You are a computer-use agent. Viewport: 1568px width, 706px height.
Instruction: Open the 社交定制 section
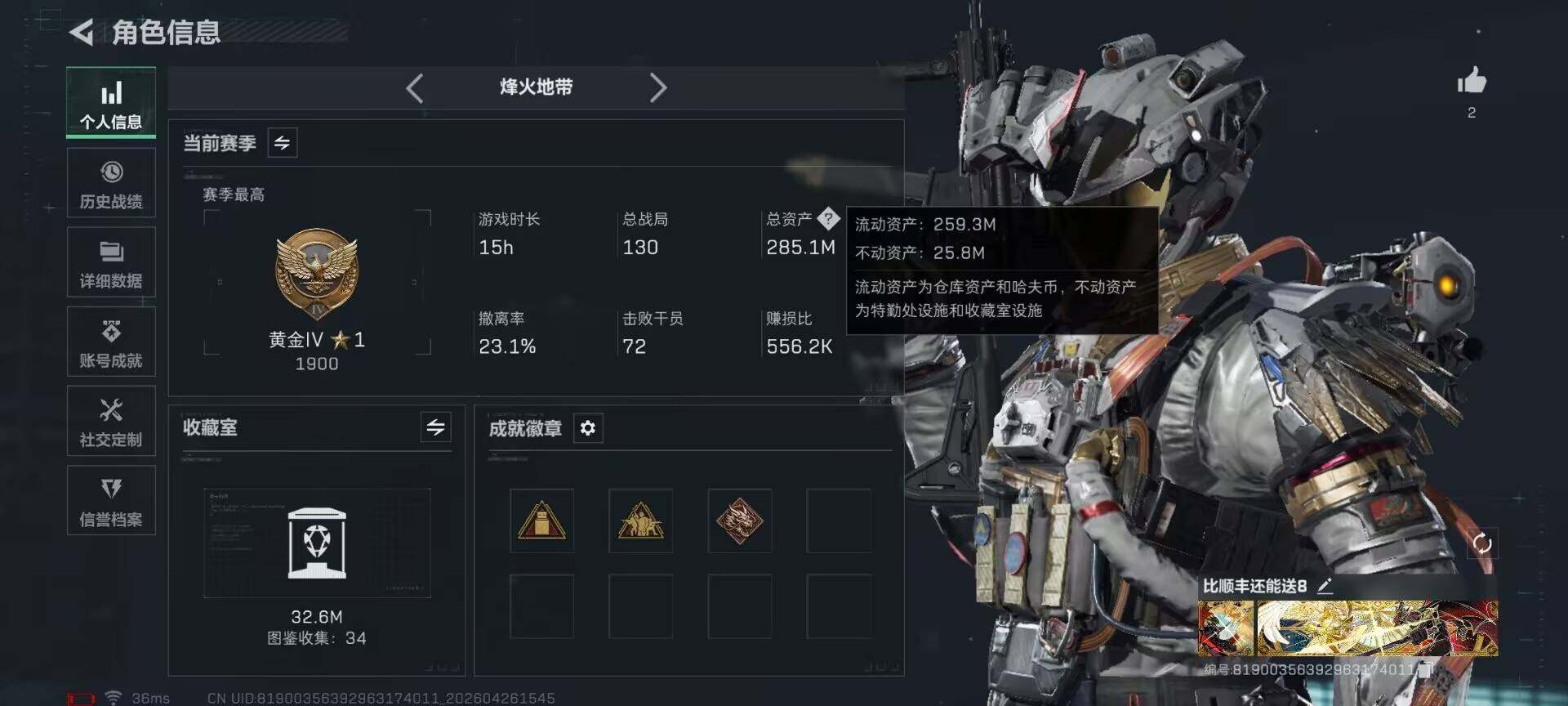pyautogui.click(x=111, y=421)
